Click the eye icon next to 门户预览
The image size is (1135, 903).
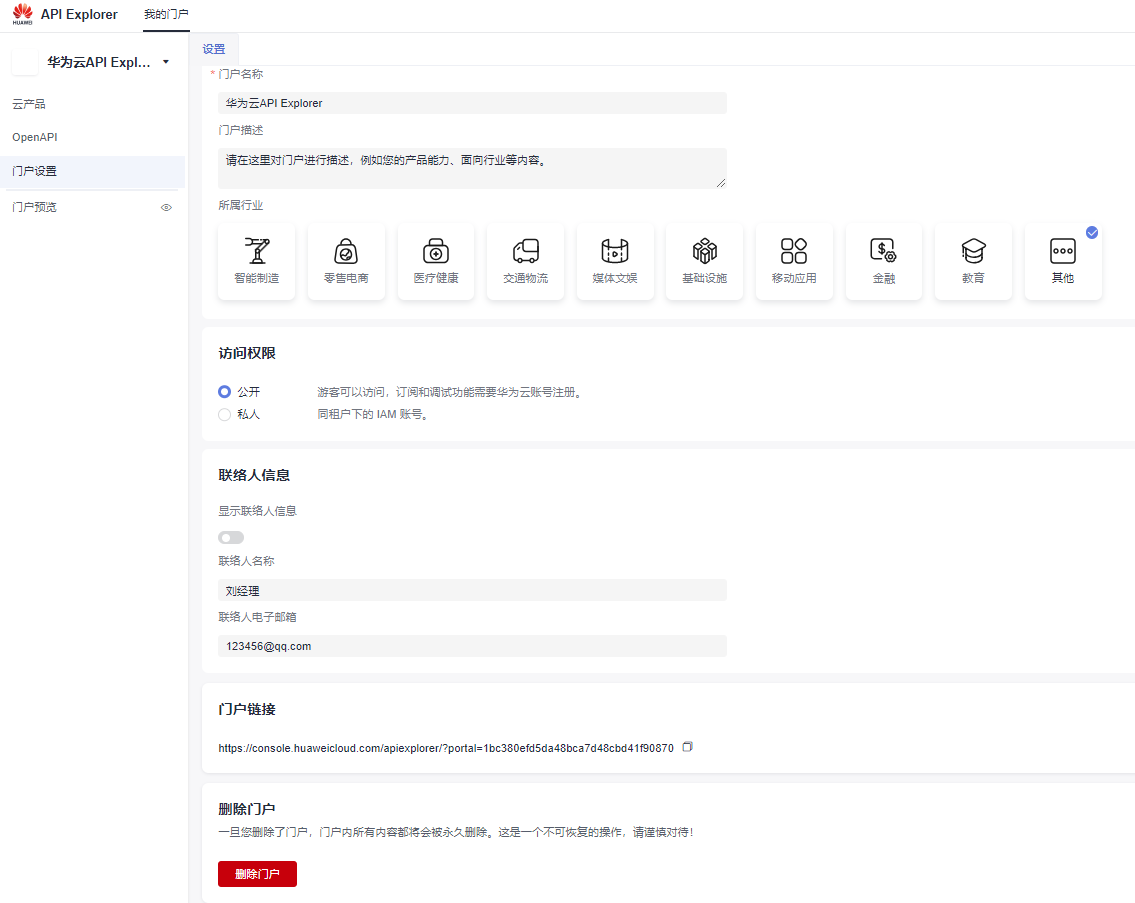coord(166,207)
